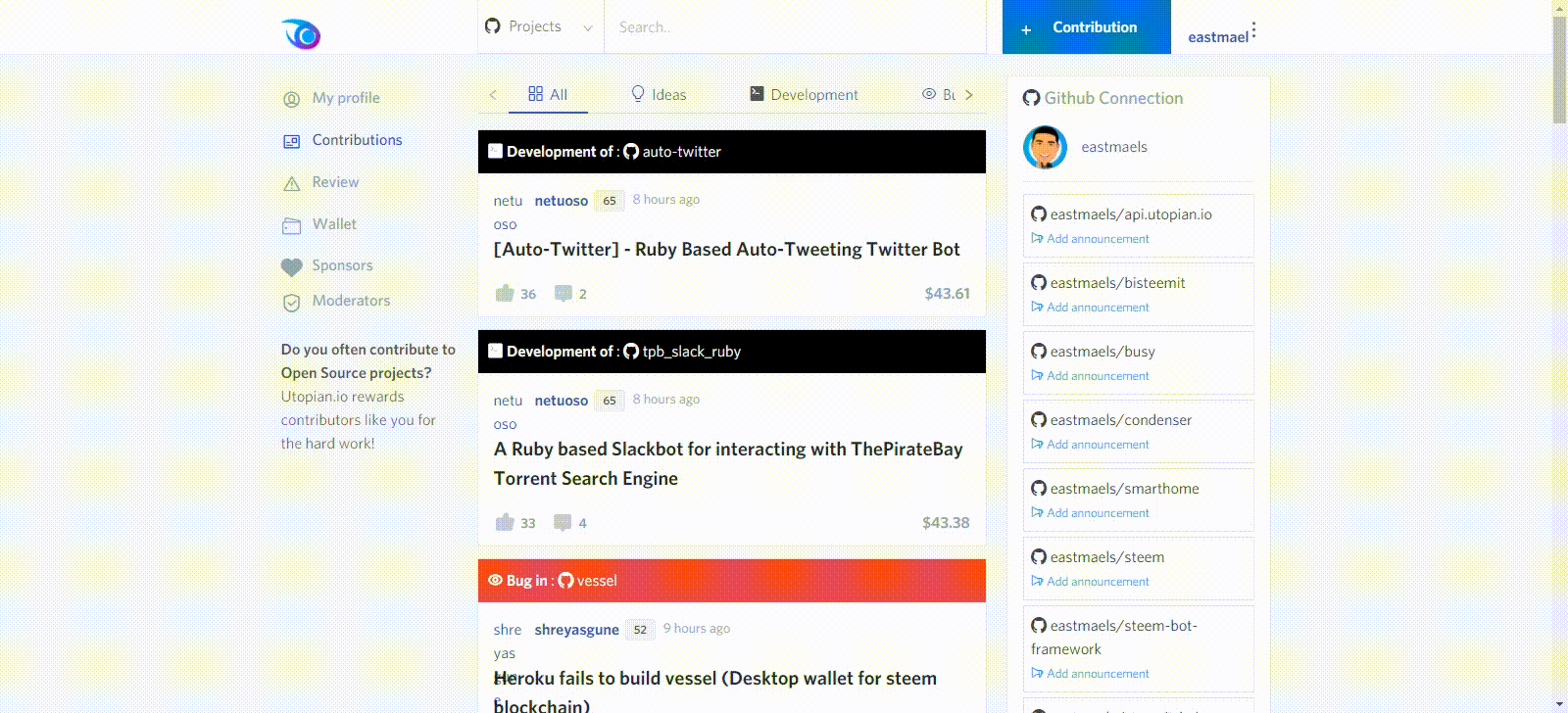Click the page vertical scrollbar thumb
This screenshot has width=1568, height=713.
pos(1559,69)
